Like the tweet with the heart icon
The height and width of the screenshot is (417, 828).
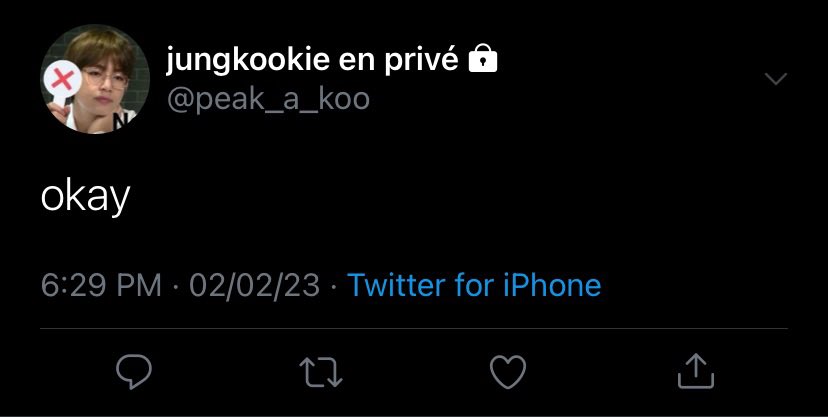click(508, 372)
